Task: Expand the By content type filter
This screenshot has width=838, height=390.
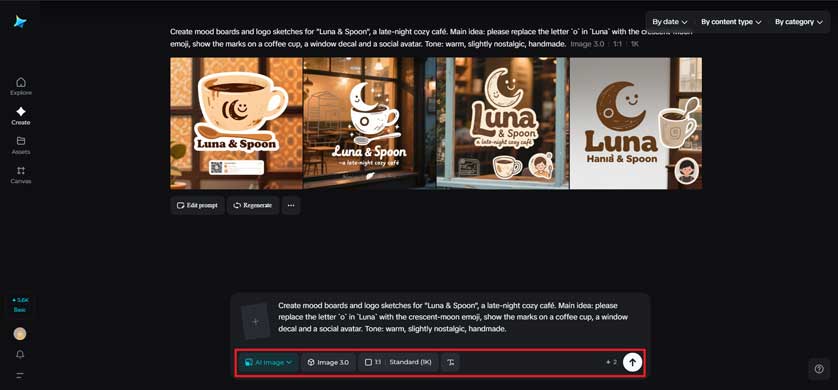Action: click(x=731, y=22)
